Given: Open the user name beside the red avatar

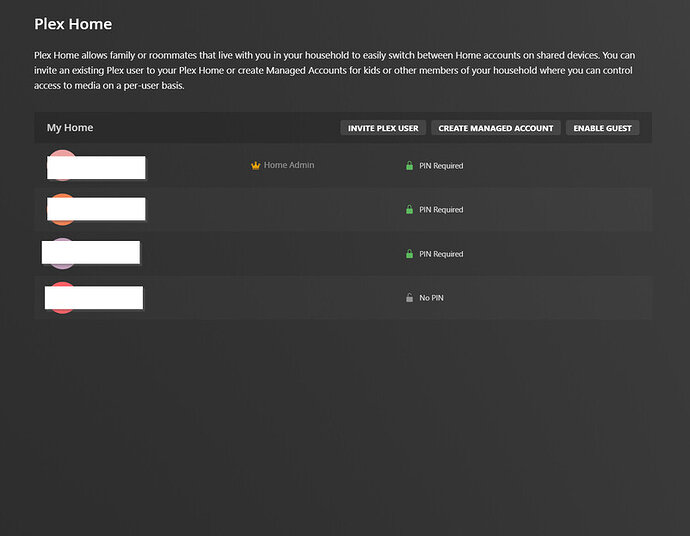Looking at the screenshot, I should [x=95, y=297].
